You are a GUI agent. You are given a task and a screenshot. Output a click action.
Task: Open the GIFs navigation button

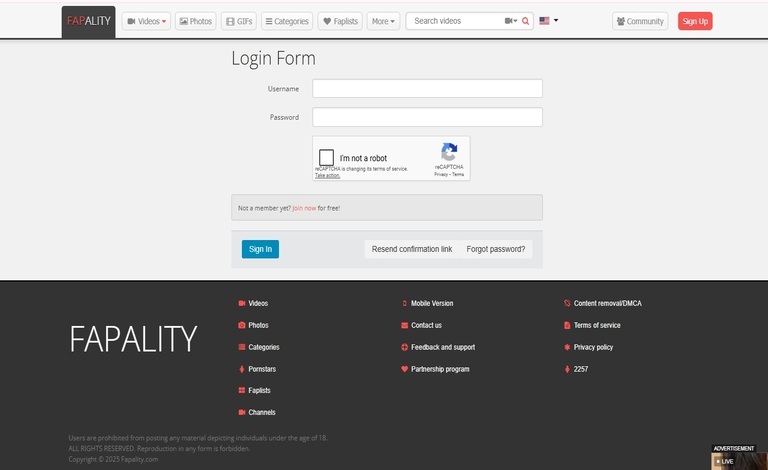[238, 21]
